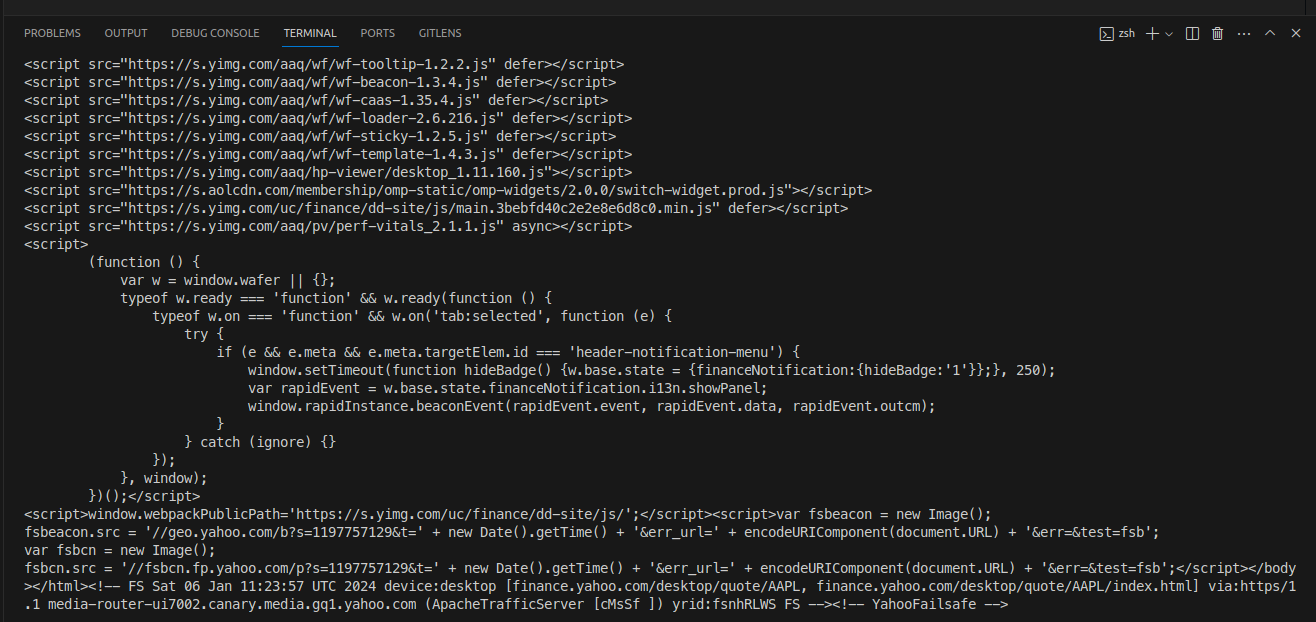Switch to the PROBLEMS tab
The image size is (1316, 622).
pos(52,33)
